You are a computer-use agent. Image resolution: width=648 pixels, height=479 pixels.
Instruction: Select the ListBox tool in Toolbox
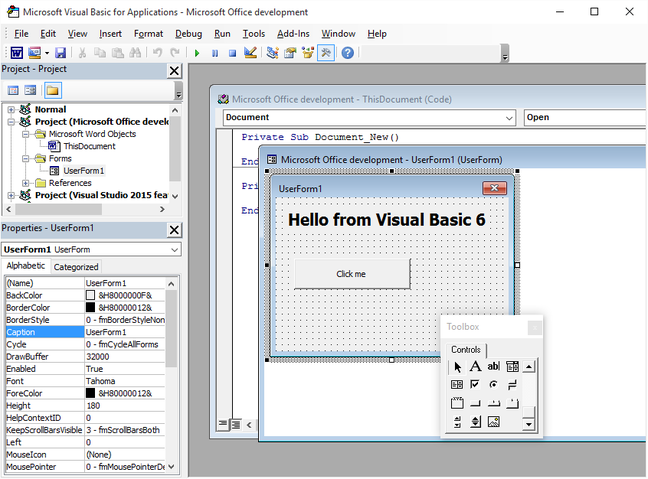pyautogui.click(x=457, y=385)
